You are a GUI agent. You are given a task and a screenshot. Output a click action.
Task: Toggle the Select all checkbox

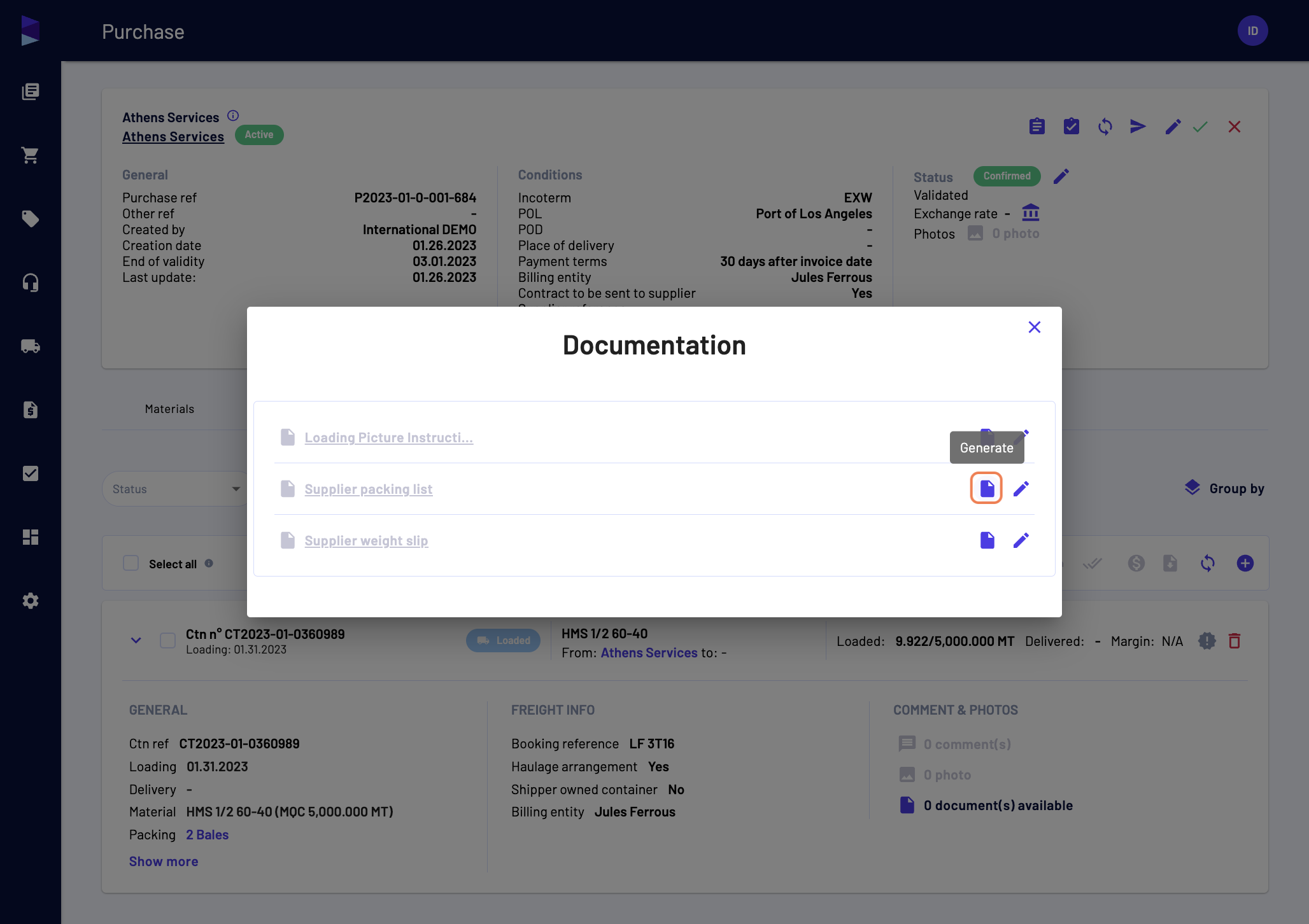pyautogui.click(x=131, y=563)
